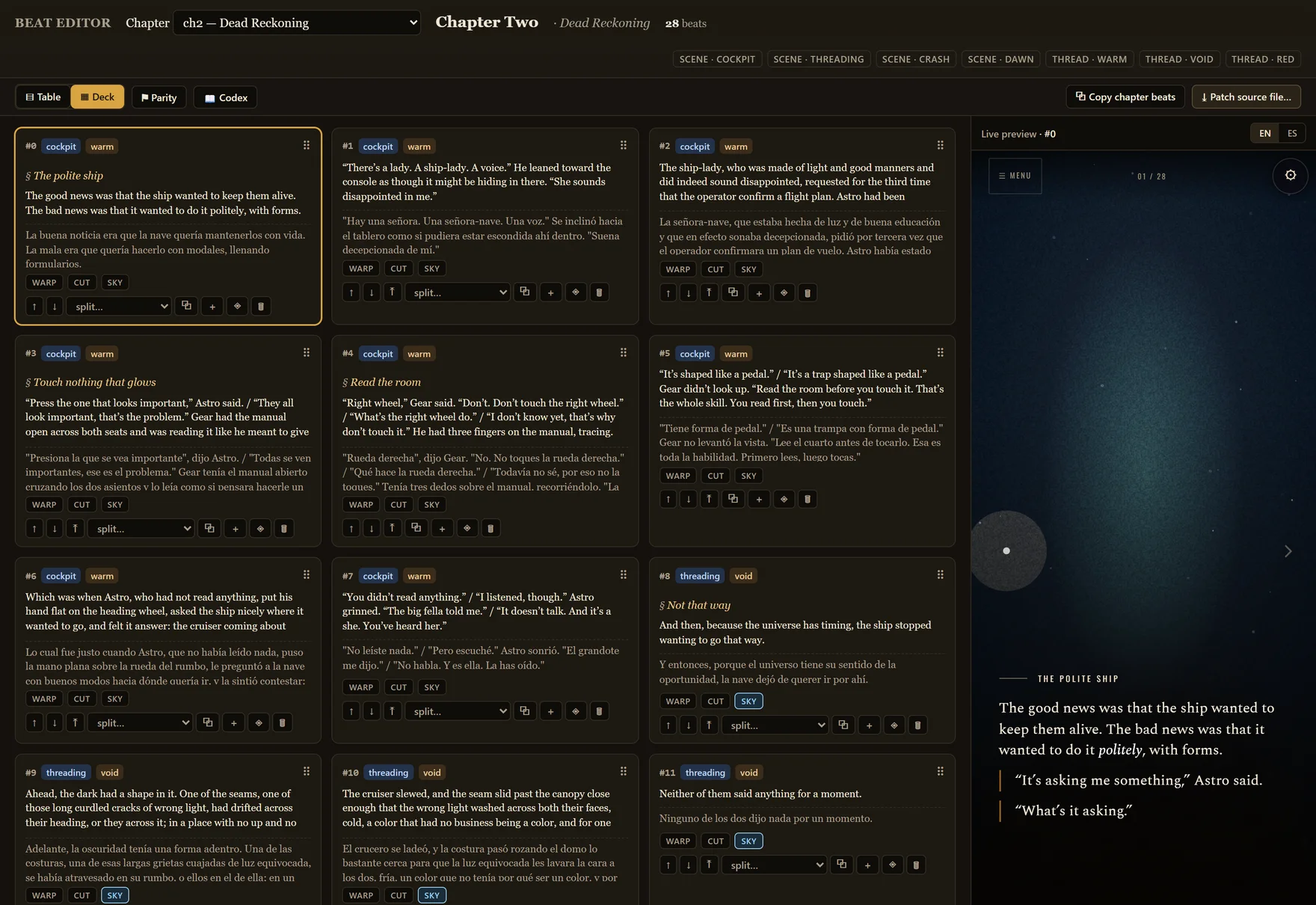Open the live preview settings gear
This screenshot has width=1316, height=905.
1290,175
